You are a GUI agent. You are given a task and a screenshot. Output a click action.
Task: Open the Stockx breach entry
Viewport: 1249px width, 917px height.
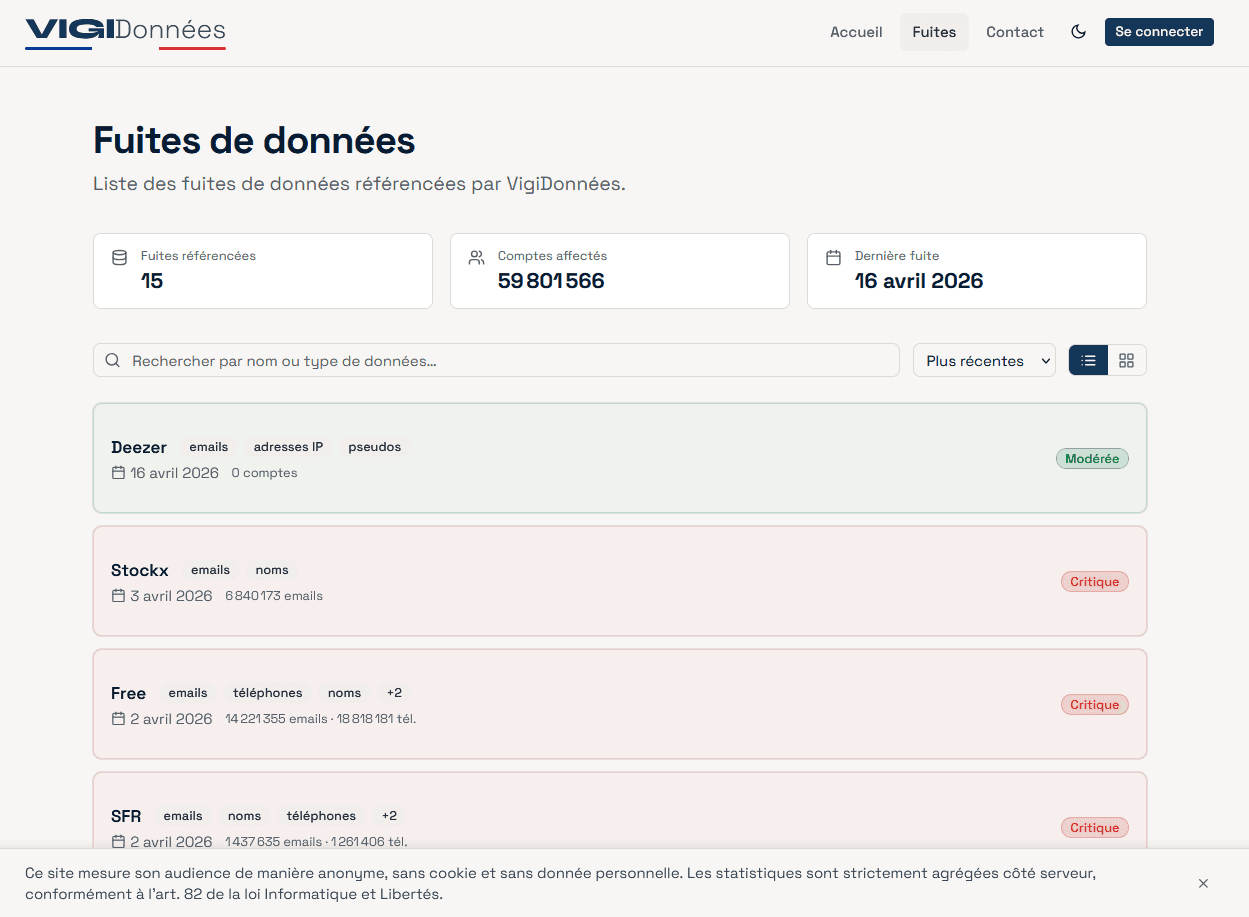(x=620, y=581)
